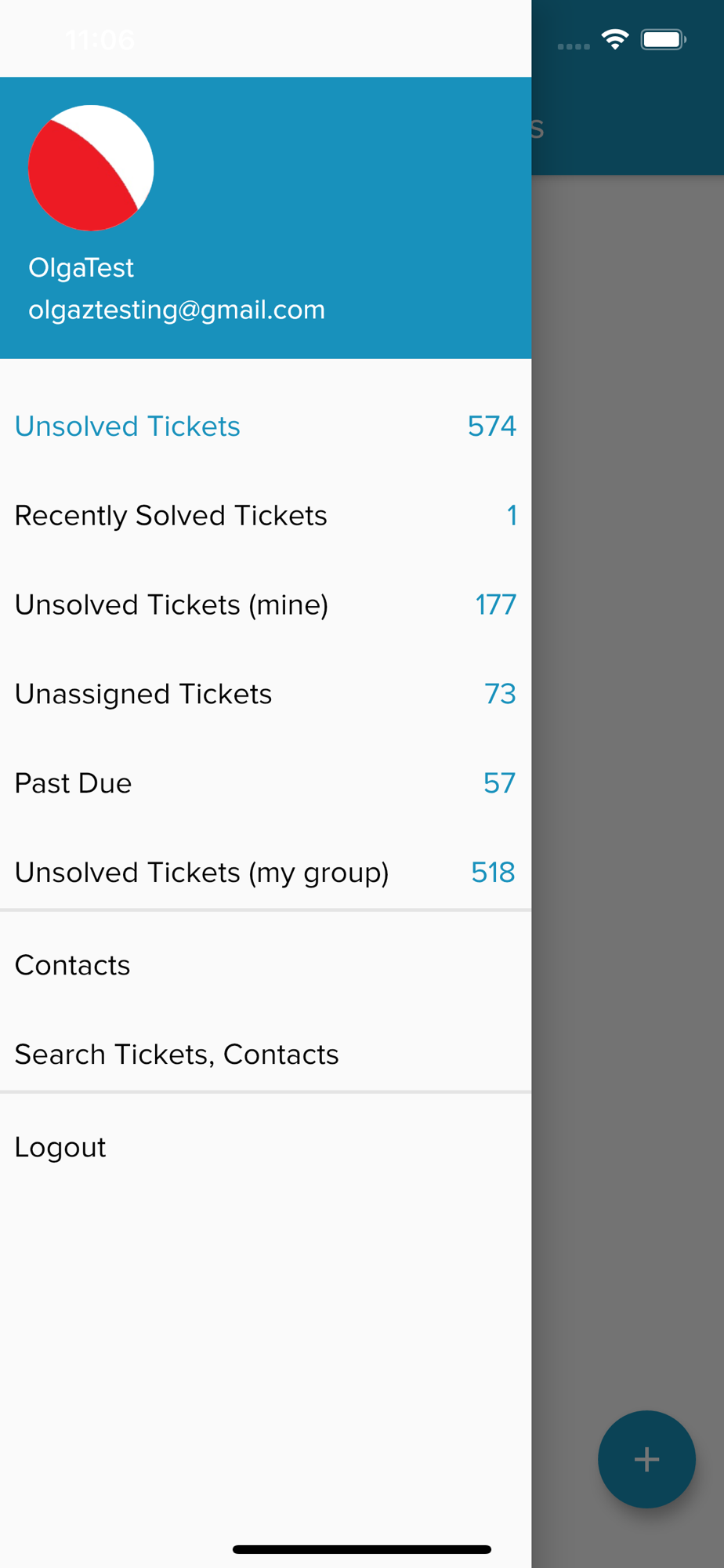Tap the OlgaTest account name
724x1568 pixels.
(81, 268)
